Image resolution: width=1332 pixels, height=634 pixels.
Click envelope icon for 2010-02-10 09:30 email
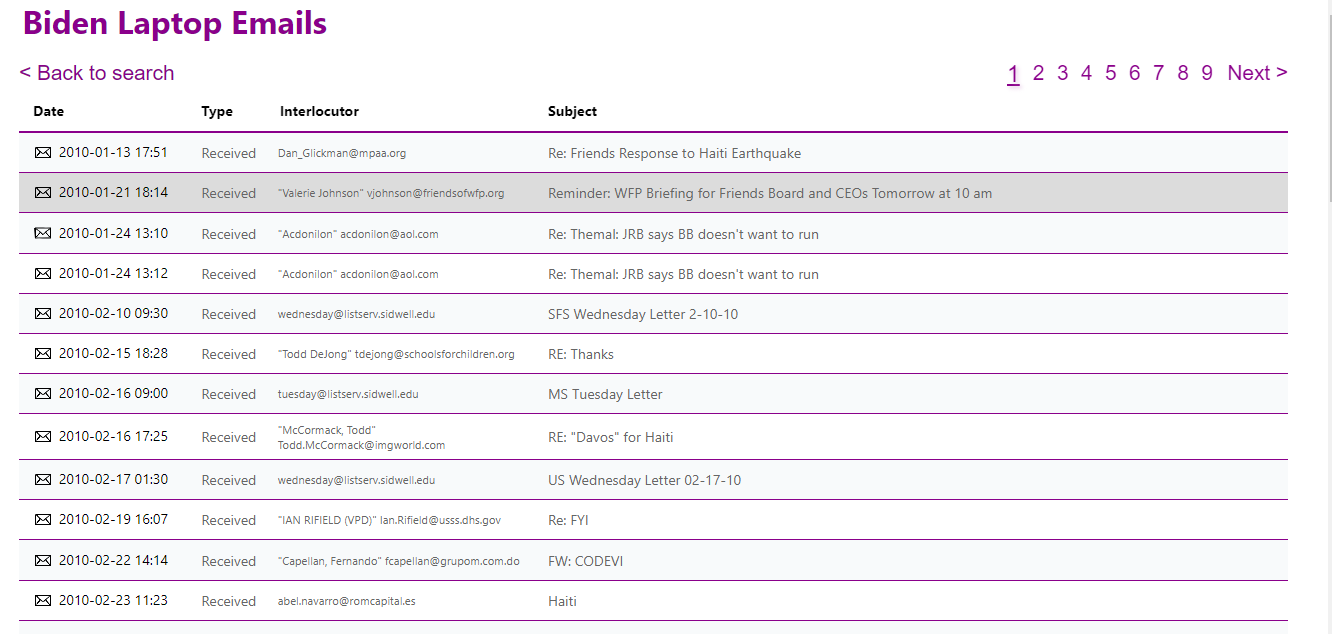(43, 313)
